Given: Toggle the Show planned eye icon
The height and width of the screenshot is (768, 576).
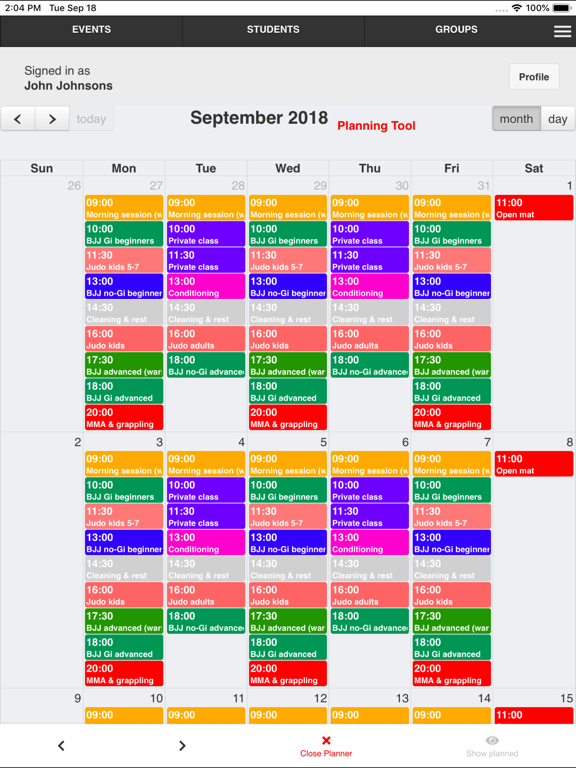Looking at the screenshot, I should [492, 740].
